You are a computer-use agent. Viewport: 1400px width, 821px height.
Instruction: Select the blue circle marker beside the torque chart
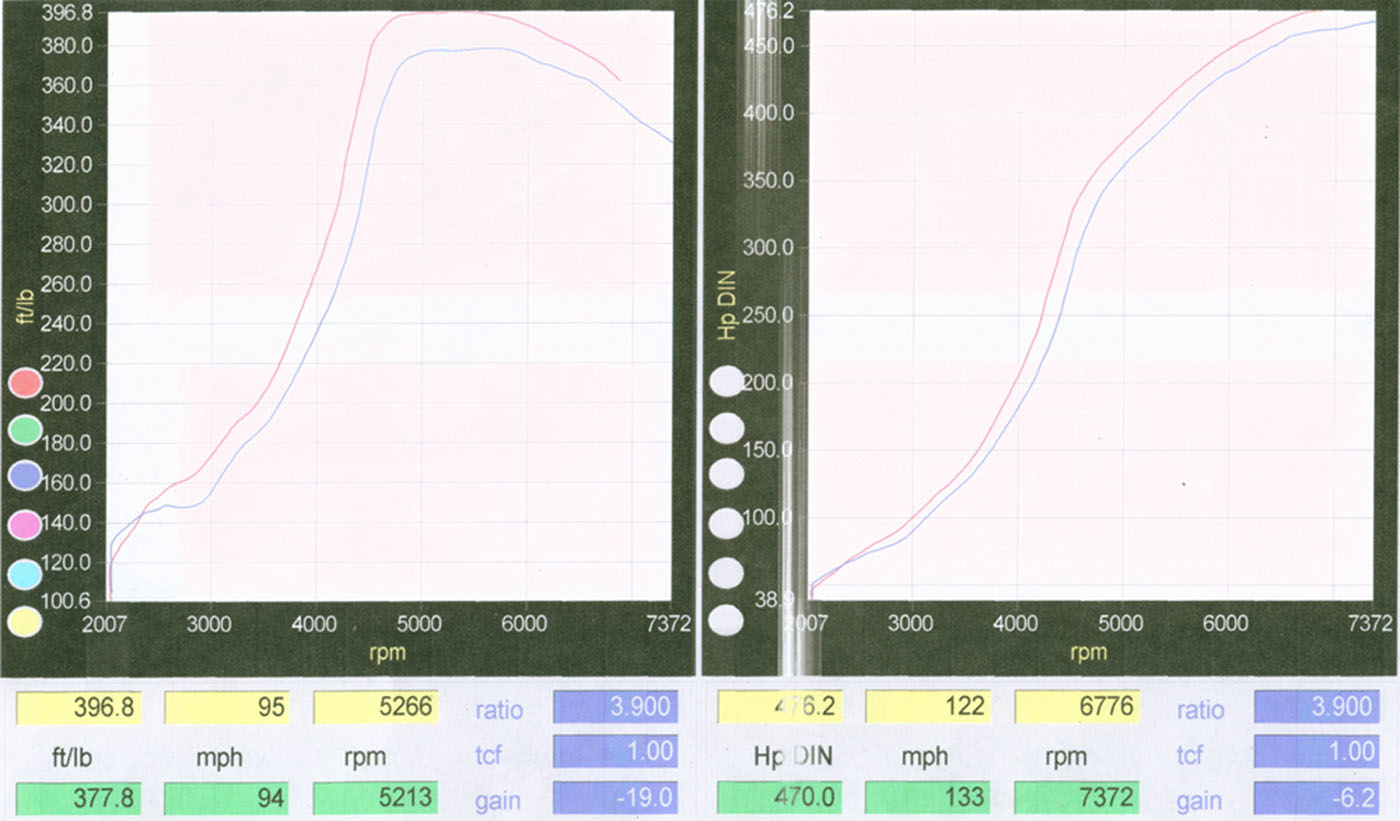pos(24,476)
